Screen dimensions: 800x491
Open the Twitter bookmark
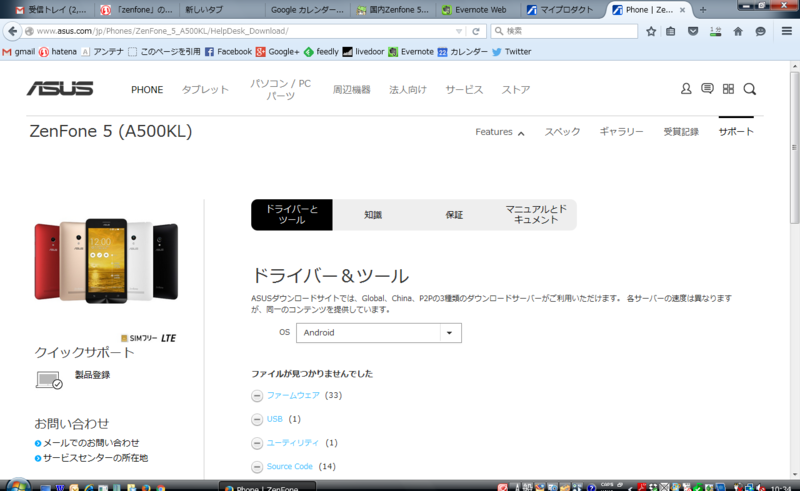click(512, 52)
